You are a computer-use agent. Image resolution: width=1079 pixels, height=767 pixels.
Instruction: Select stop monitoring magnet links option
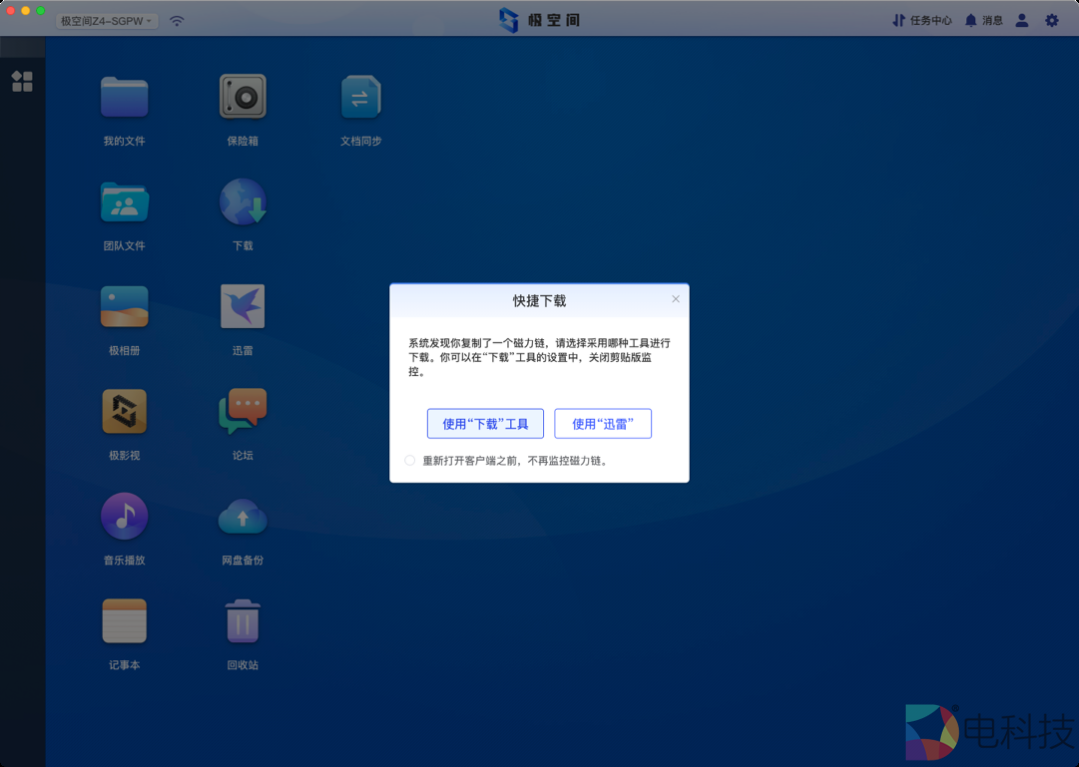[x=410, y=459]
